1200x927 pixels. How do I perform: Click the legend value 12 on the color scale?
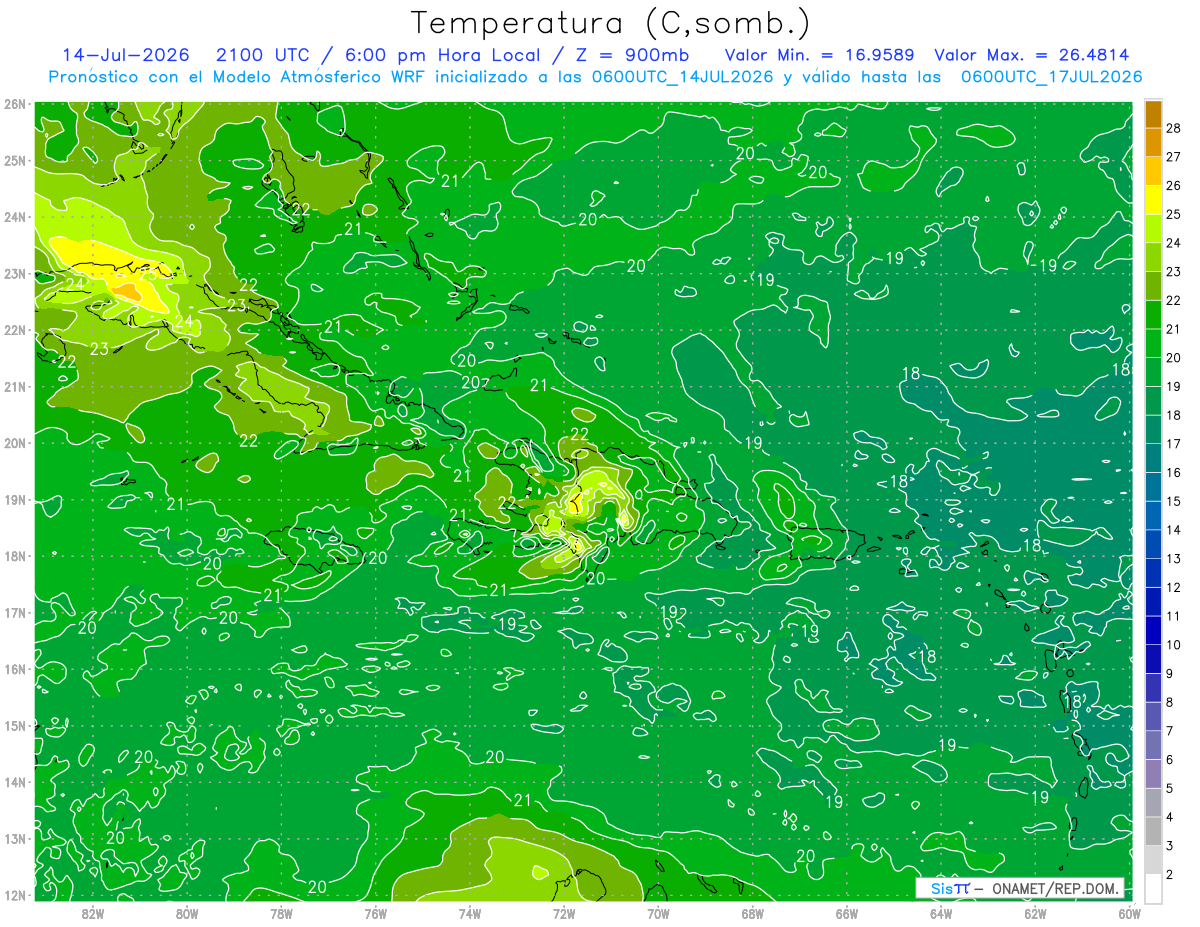click(1174, 588)
